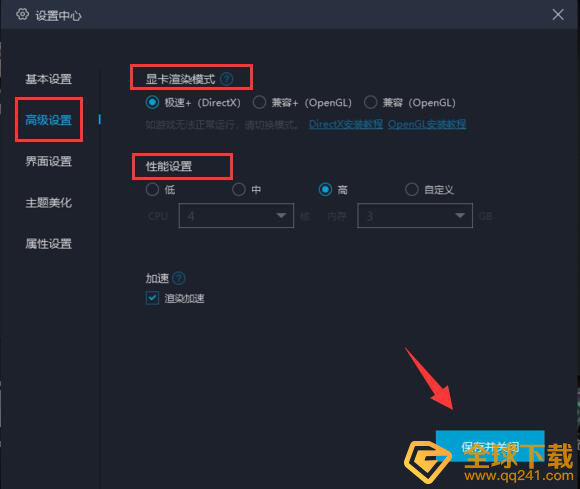
Task: Open the memory size dropdown
Action: click(415, 216)
